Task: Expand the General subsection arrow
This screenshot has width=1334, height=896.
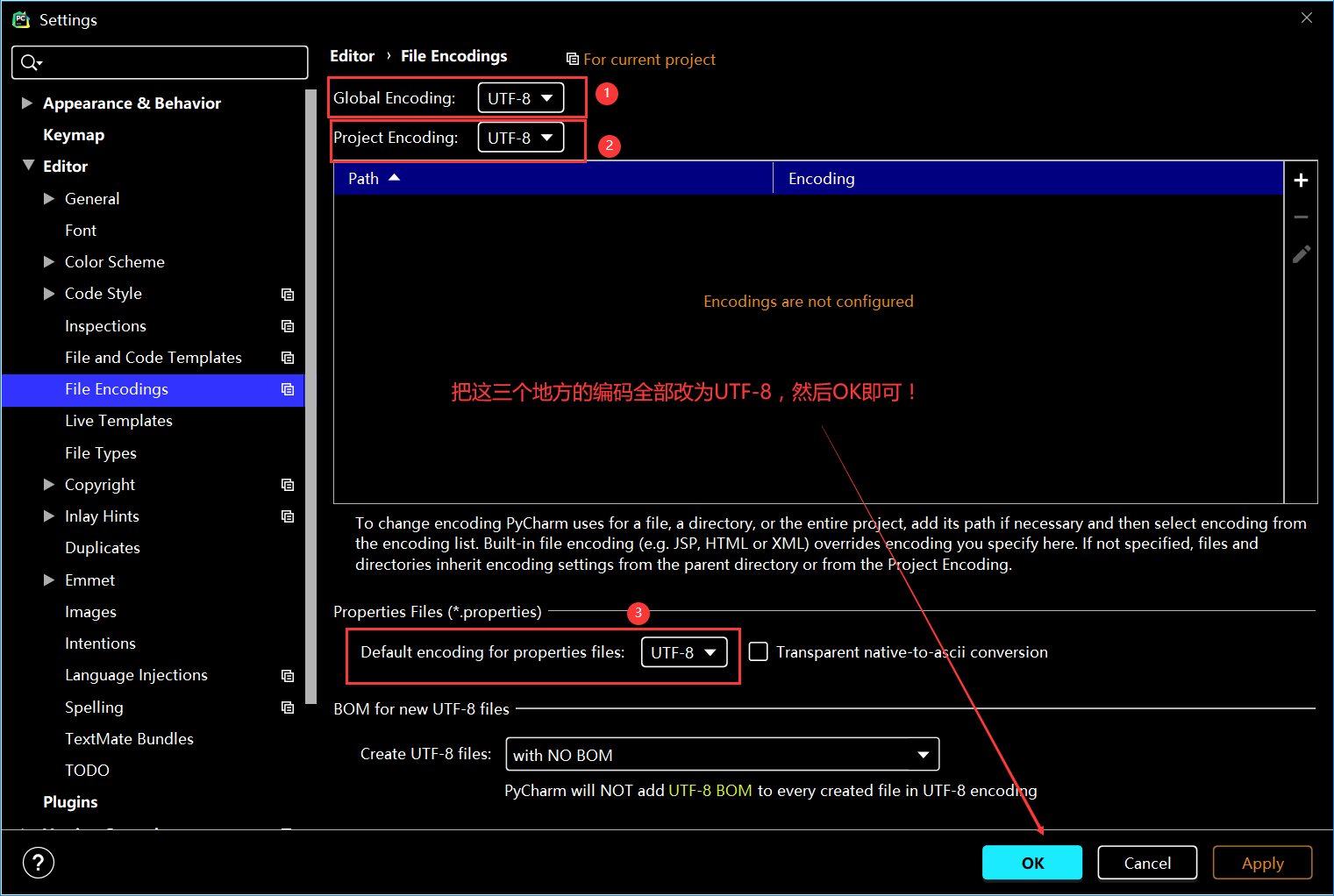Action: tap(49, 198)
